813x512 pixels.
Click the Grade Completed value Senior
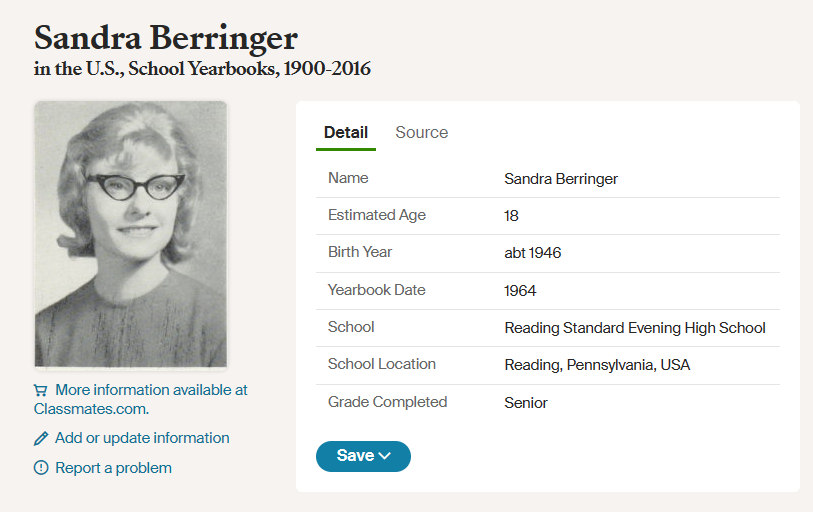point(526,403)
